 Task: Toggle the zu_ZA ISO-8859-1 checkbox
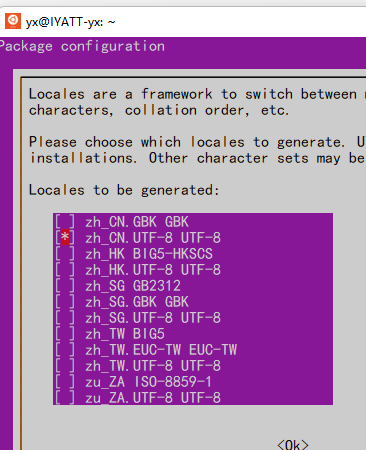point(65,382)
